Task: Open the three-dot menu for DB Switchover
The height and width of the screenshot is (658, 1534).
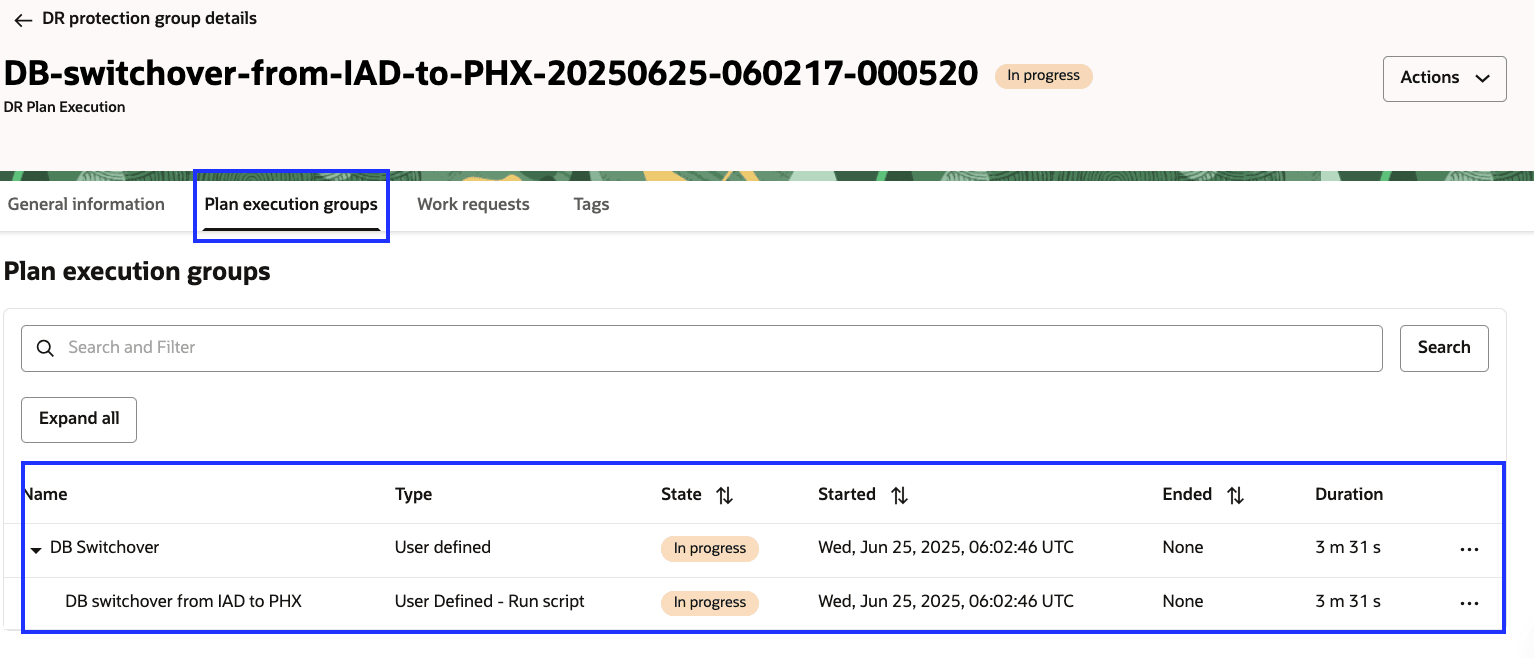Action: [x=1469, y=548]
